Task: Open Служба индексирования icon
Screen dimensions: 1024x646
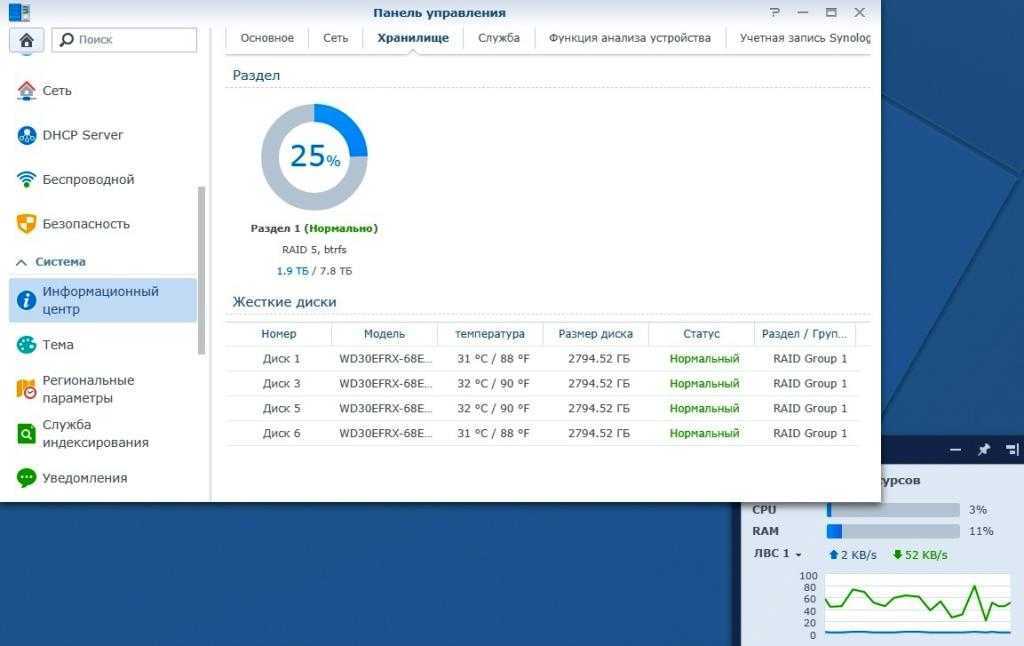Action: pyautogui.click(x=27, y=433)
